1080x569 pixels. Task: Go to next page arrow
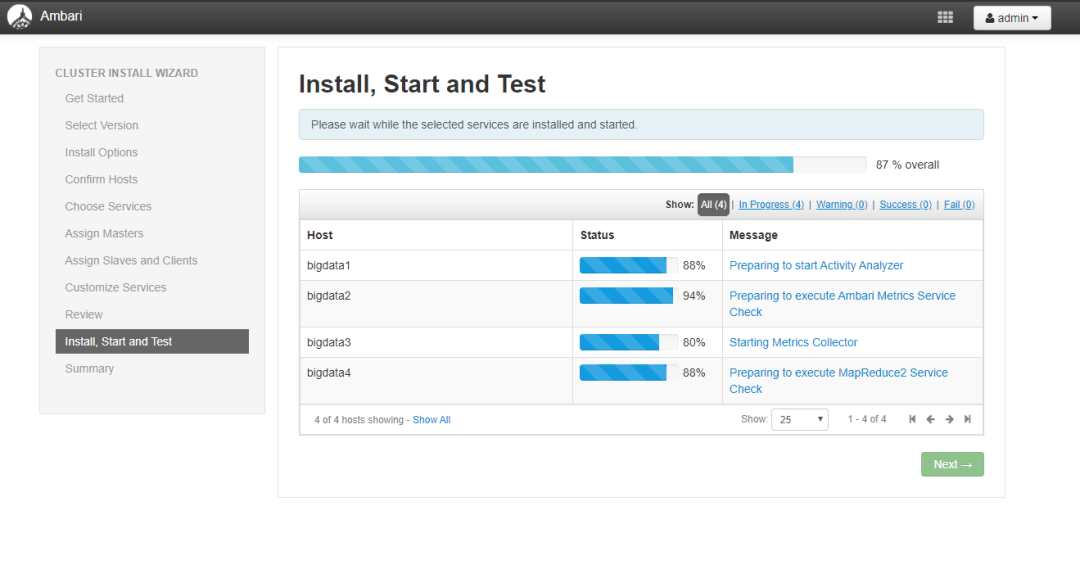point(949,419)
